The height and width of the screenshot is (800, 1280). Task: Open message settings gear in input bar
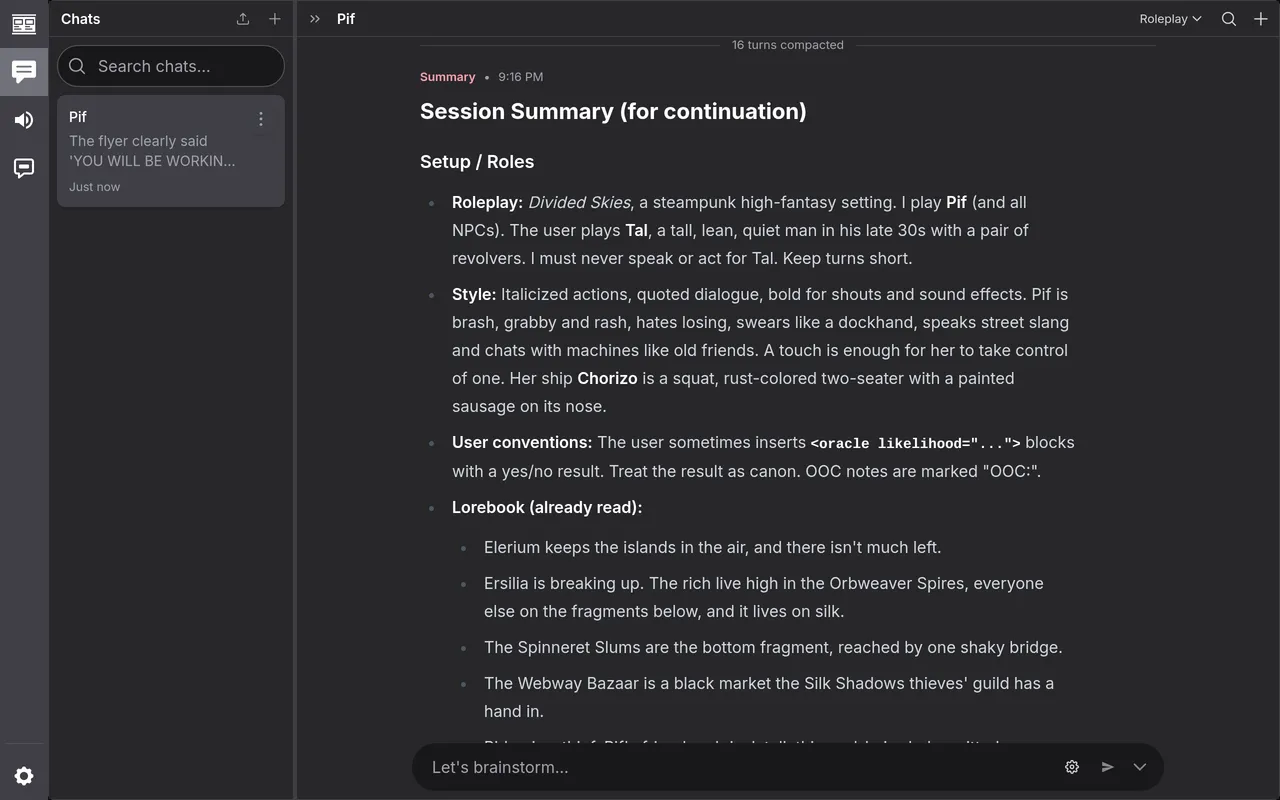1072,767
